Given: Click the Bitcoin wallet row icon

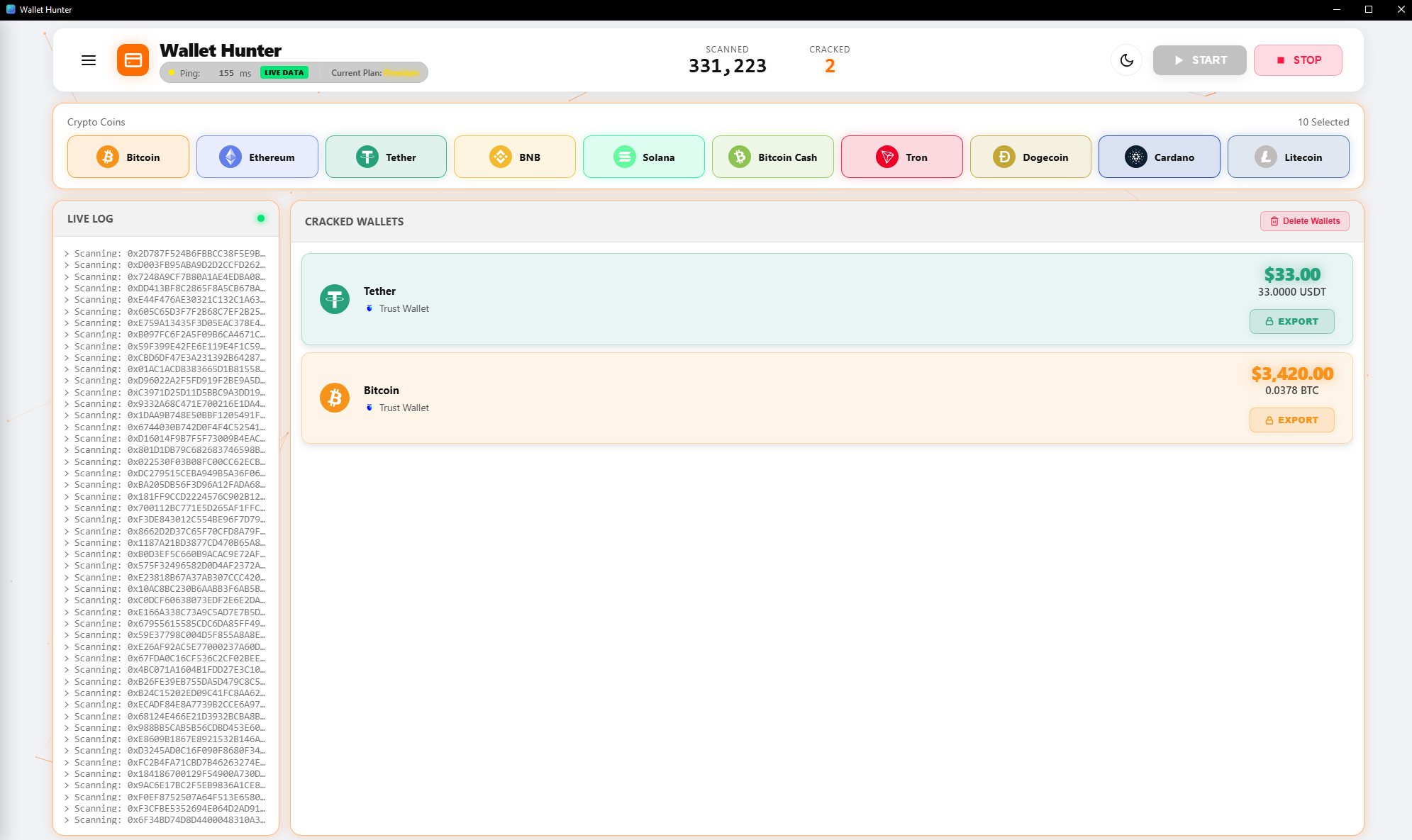Looking at the screenshot, I should click(335, 398).
